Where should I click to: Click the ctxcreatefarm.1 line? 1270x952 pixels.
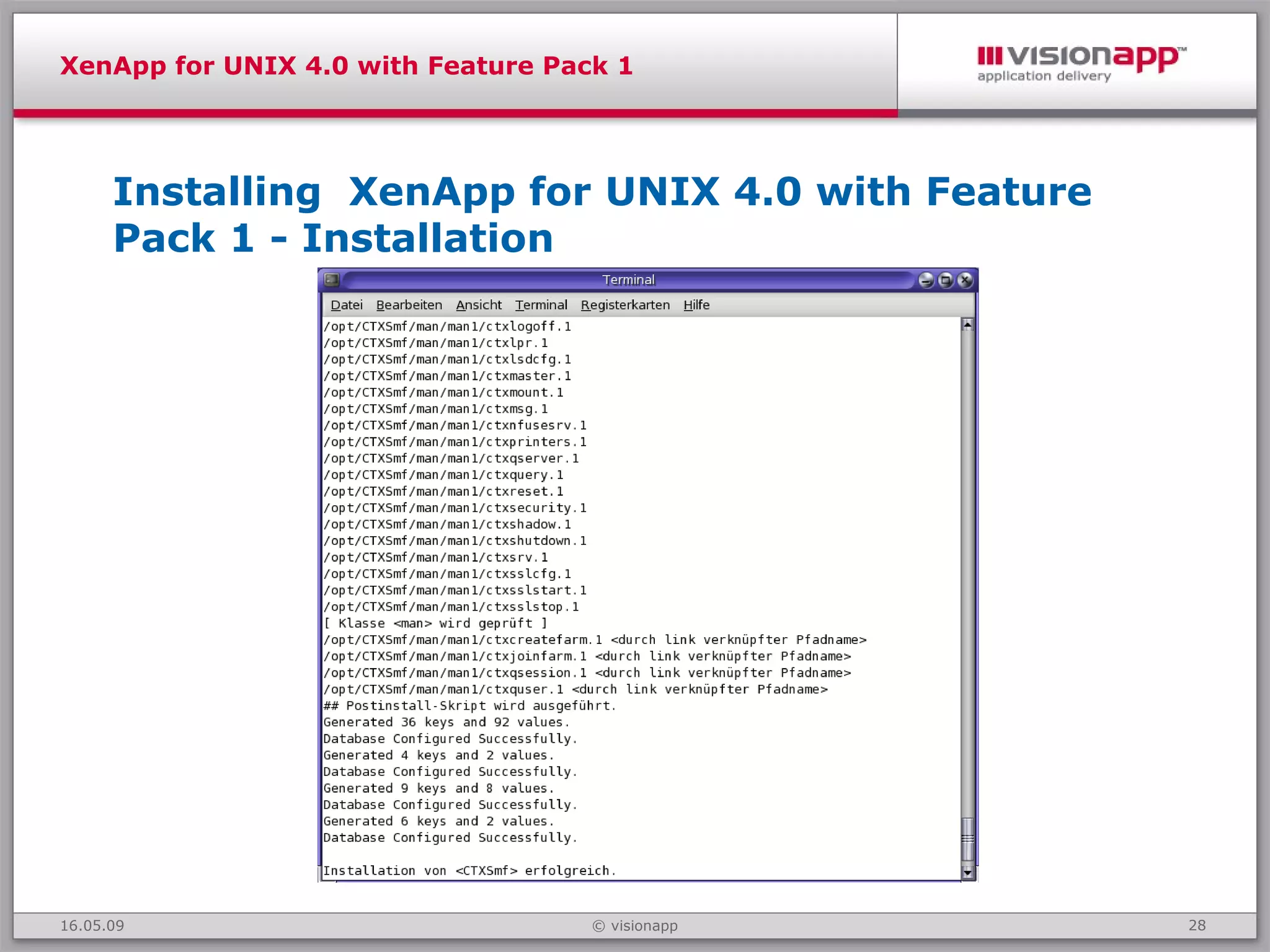(x=595, y=640)
